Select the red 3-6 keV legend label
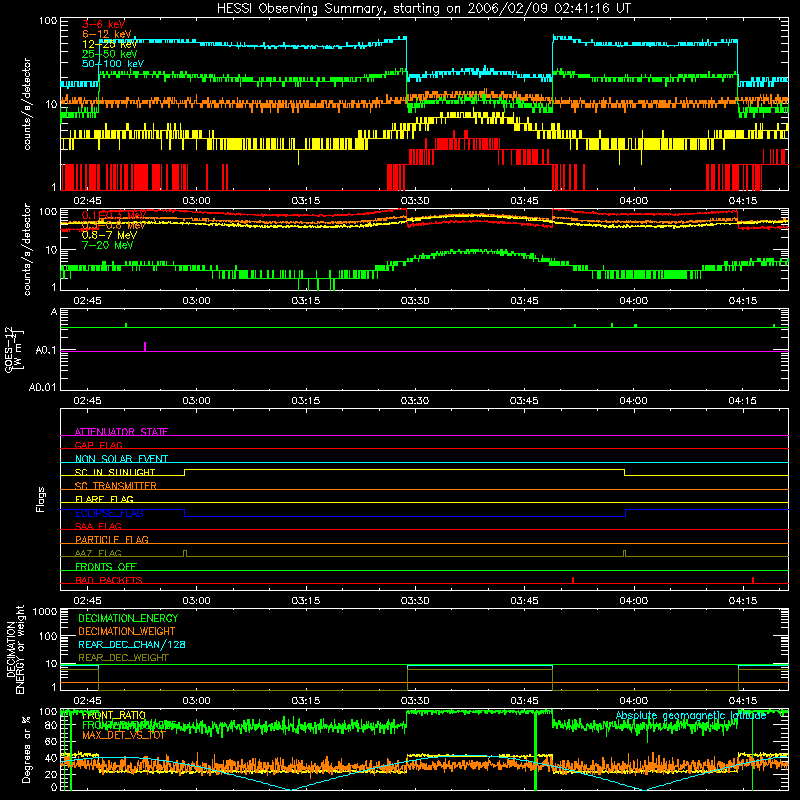The width and height of the screenshot is (800, 800). coord(104,24)
